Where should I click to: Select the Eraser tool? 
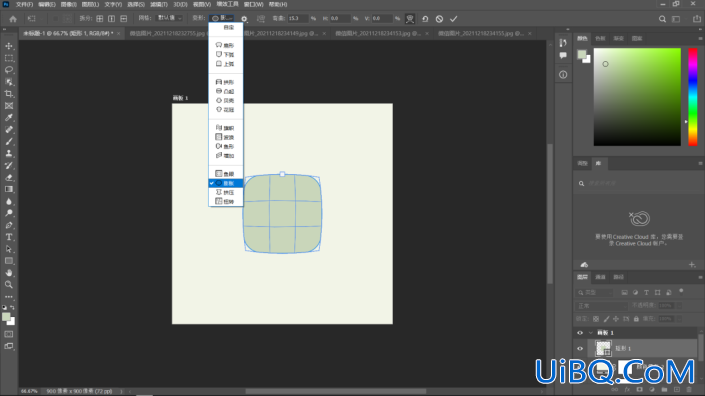pos(9,178)
